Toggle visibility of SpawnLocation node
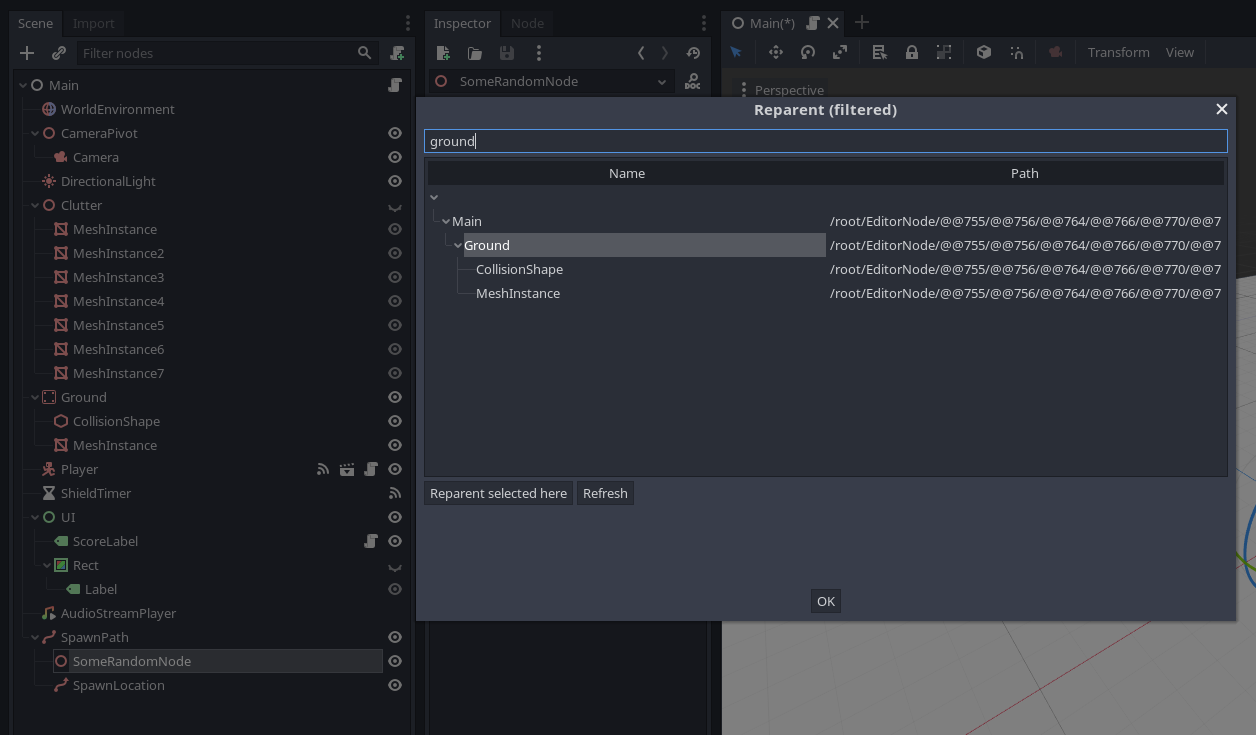Screen dimensions: 1256x735 pos(395,685)
